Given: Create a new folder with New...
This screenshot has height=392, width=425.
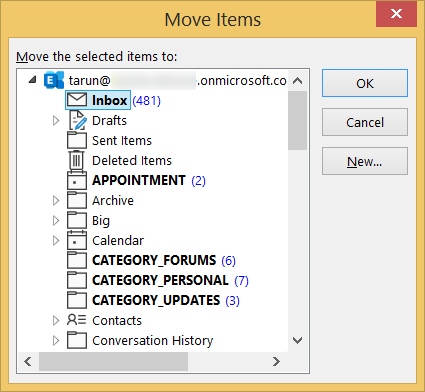Looking at the screenshot, I should pyautogui.click(x=365, y=161).
